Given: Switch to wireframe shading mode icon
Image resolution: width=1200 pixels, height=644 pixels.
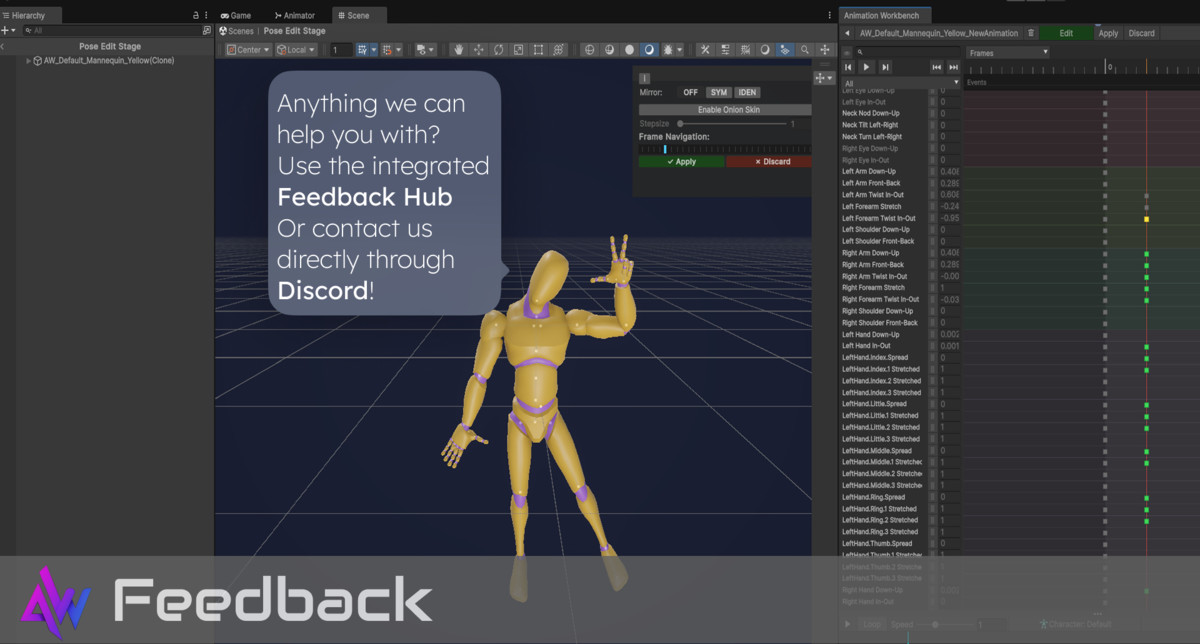Looking at the screenshot, I should (589, 50).
